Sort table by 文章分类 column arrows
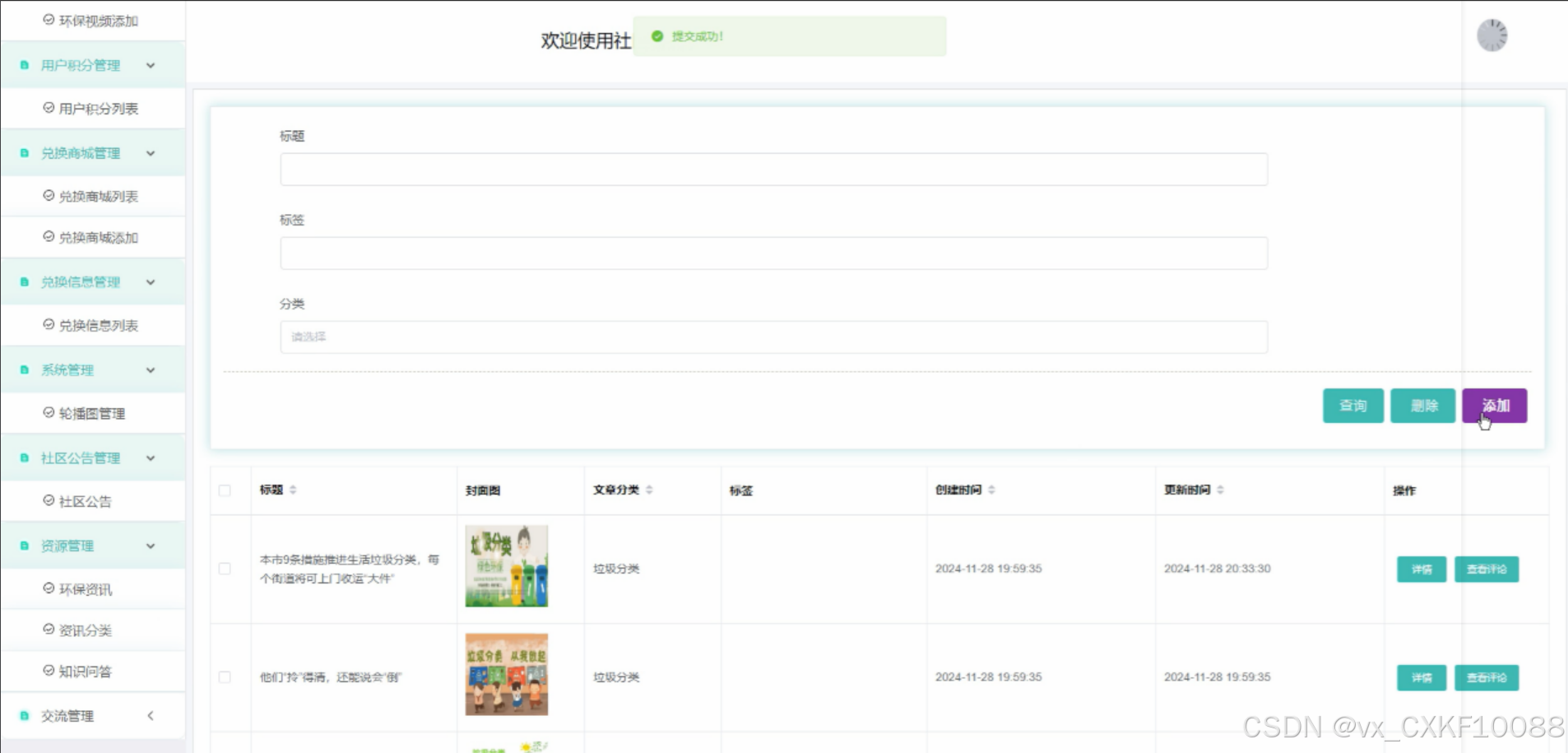The width and height of the screenshot is (1568, 753). pyautogui.click(x=649, y=490)
